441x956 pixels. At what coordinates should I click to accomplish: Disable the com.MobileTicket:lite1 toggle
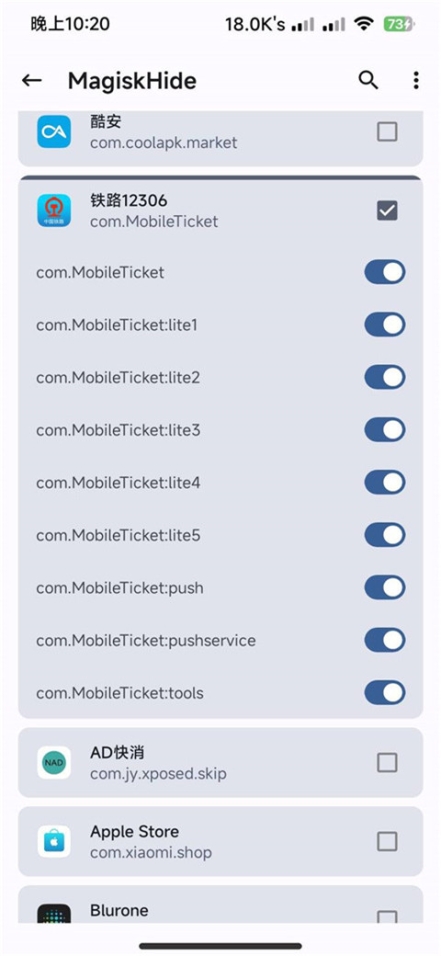tap(385, 325)
